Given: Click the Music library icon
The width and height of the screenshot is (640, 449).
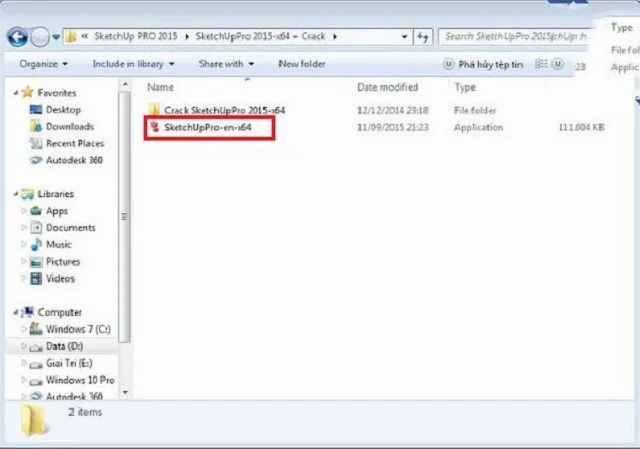Looking at the screenshot, I should point(36,244).
